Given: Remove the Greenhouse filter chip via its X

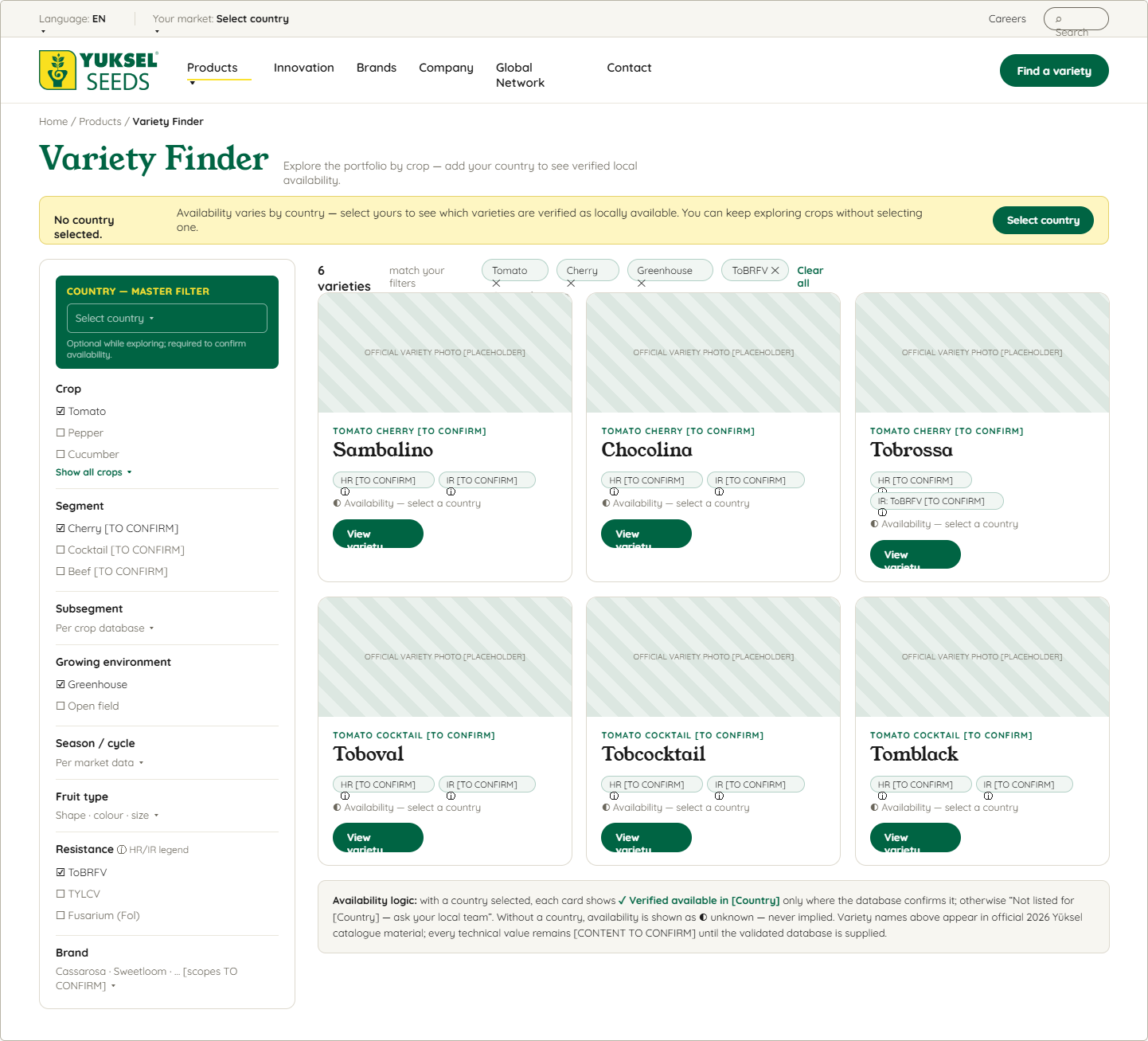Looking at the screenshot, I should click(642, 284).
